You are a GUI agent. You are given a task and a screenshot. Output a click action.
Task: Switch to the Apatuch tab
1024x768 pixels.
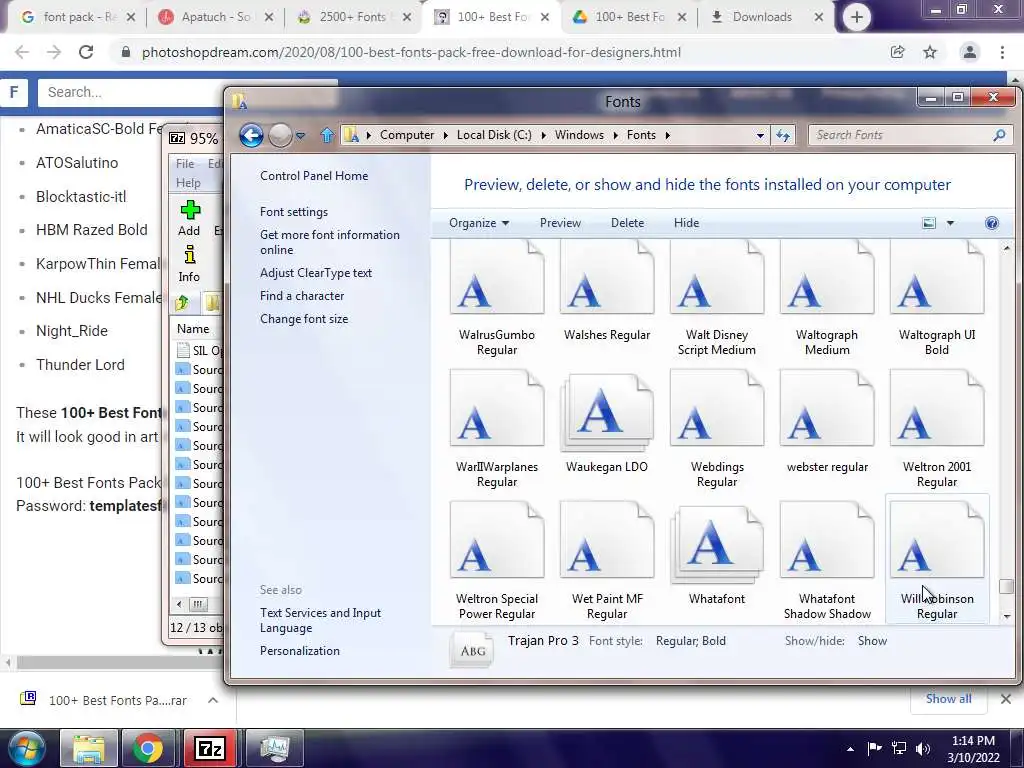pos(216,17)
